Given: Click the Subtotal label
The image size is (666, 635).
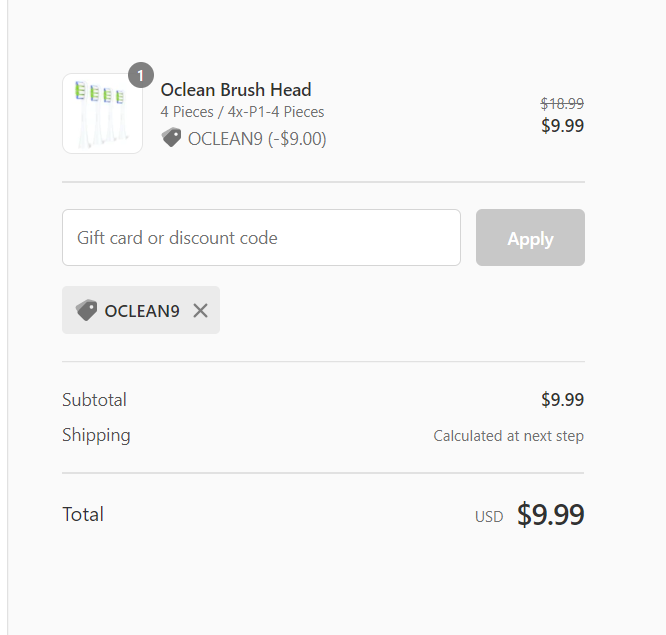Looking at the screenshot, I should [x=94, y=400].
